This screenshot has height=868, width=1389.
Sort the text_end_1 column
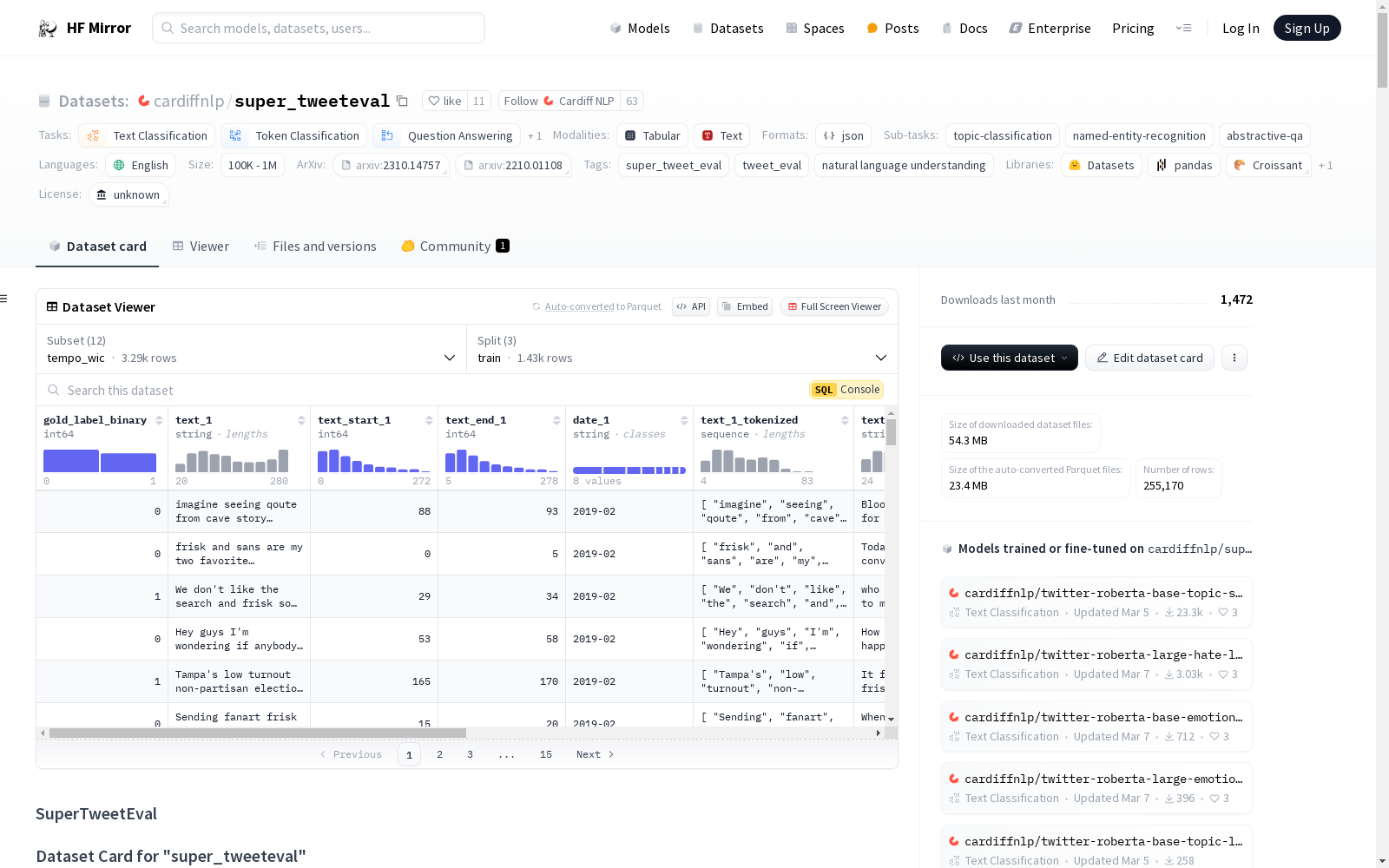click(x=556, y=420)
